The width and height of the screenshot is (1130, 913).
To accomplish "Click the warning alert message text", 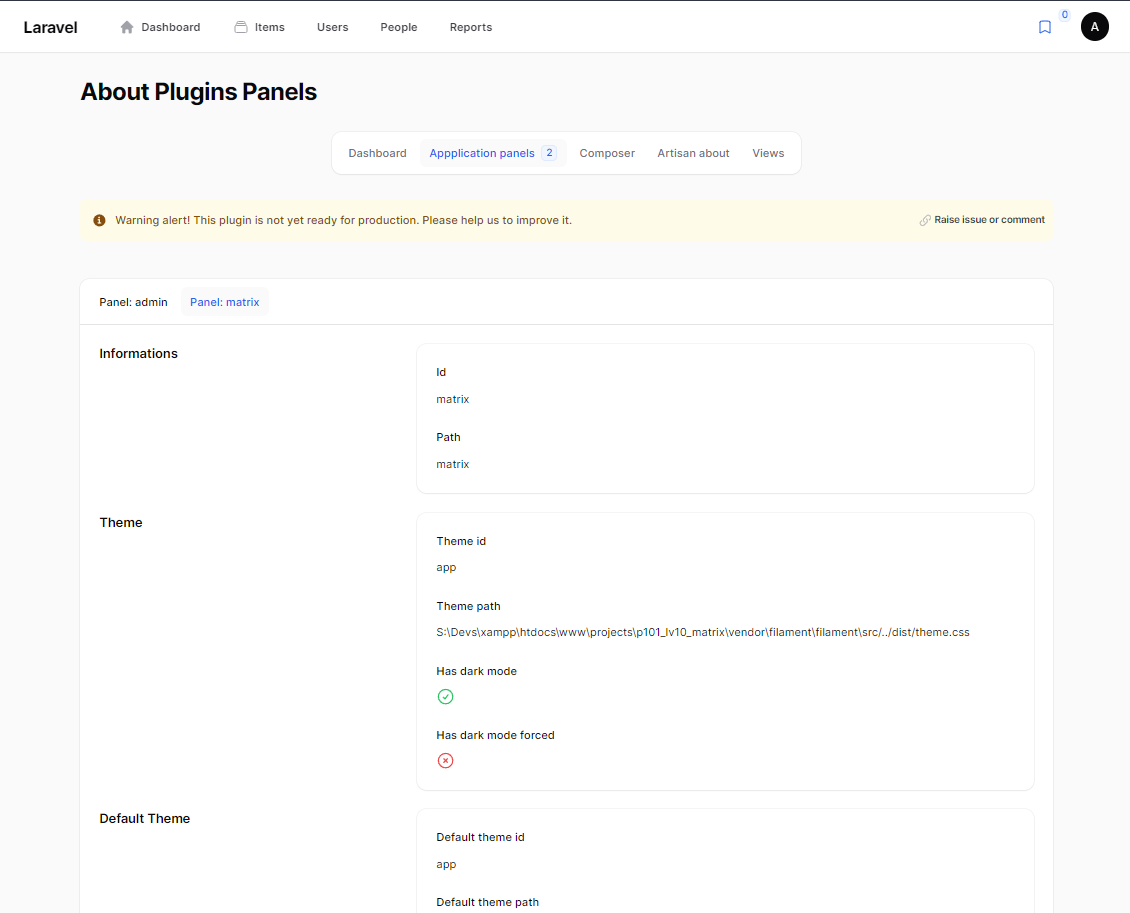I will (x=343, y=221).
